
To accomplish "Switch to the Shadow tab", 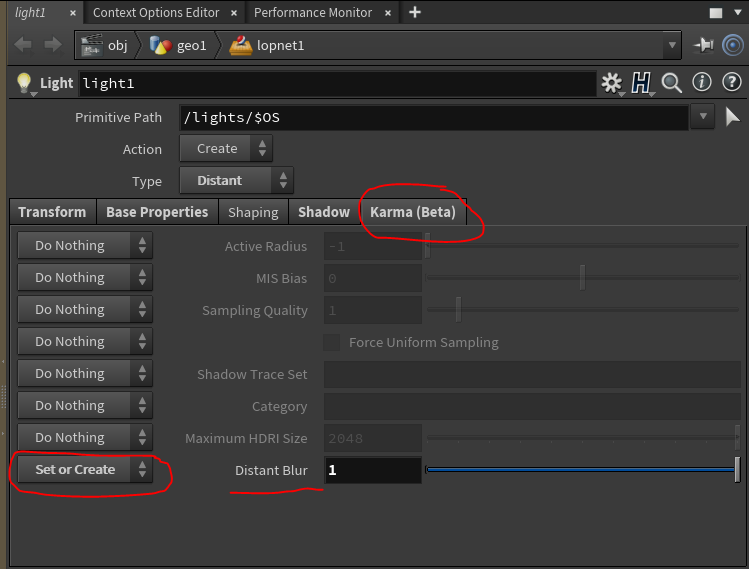I will tap(323, 212).
